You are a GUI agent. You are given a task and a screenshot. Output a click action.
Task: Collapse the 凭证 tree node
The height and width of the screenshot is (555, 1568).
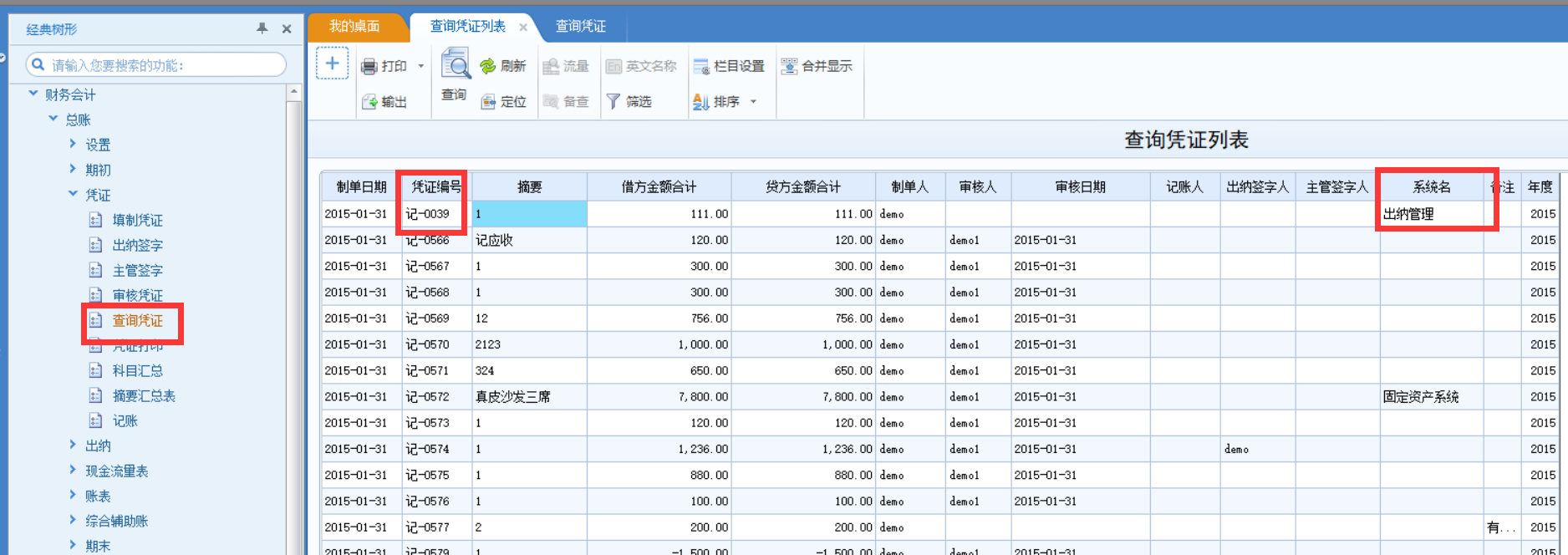tap(73, 194)
